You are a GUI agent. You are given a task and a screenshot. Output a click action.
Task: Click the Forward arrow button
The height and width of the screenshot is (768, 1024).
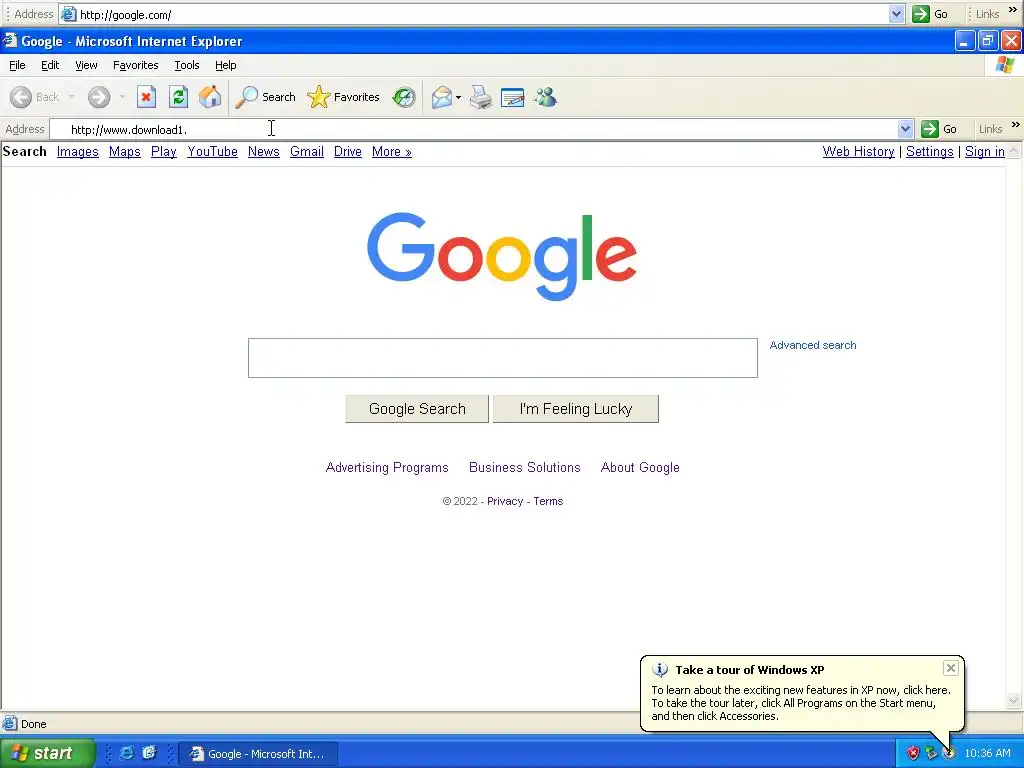click(99, 97)
